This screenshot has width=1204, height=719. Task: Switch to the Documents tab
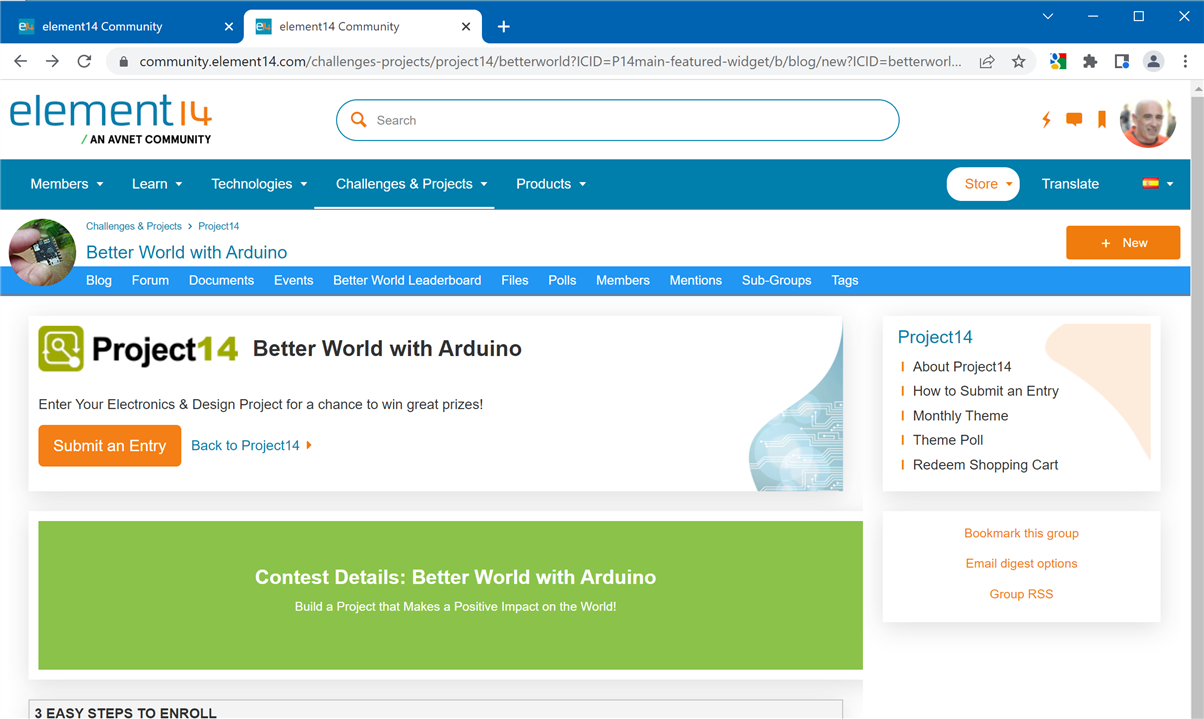[221, 280]
